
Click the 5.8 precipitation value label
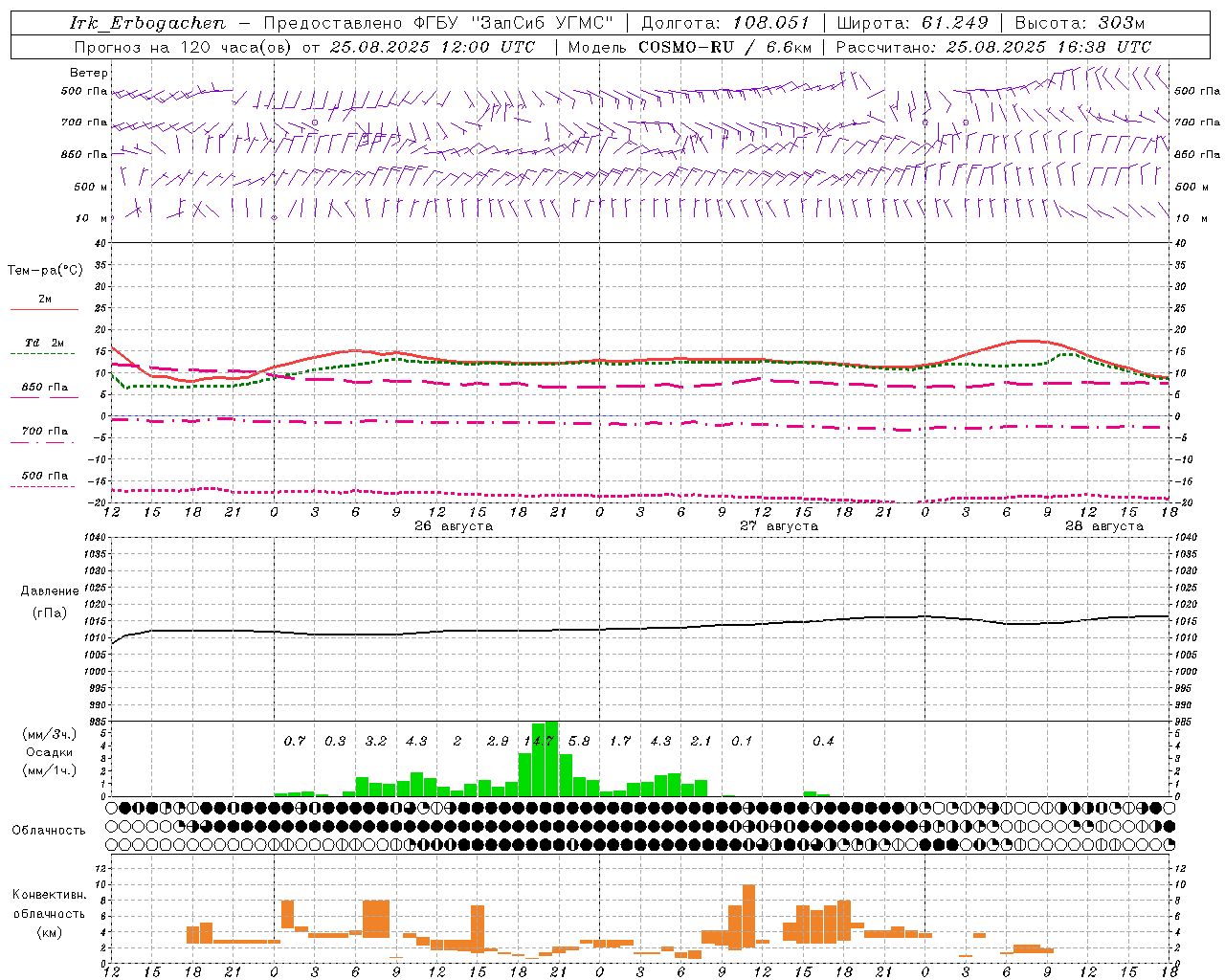point(579,741)
